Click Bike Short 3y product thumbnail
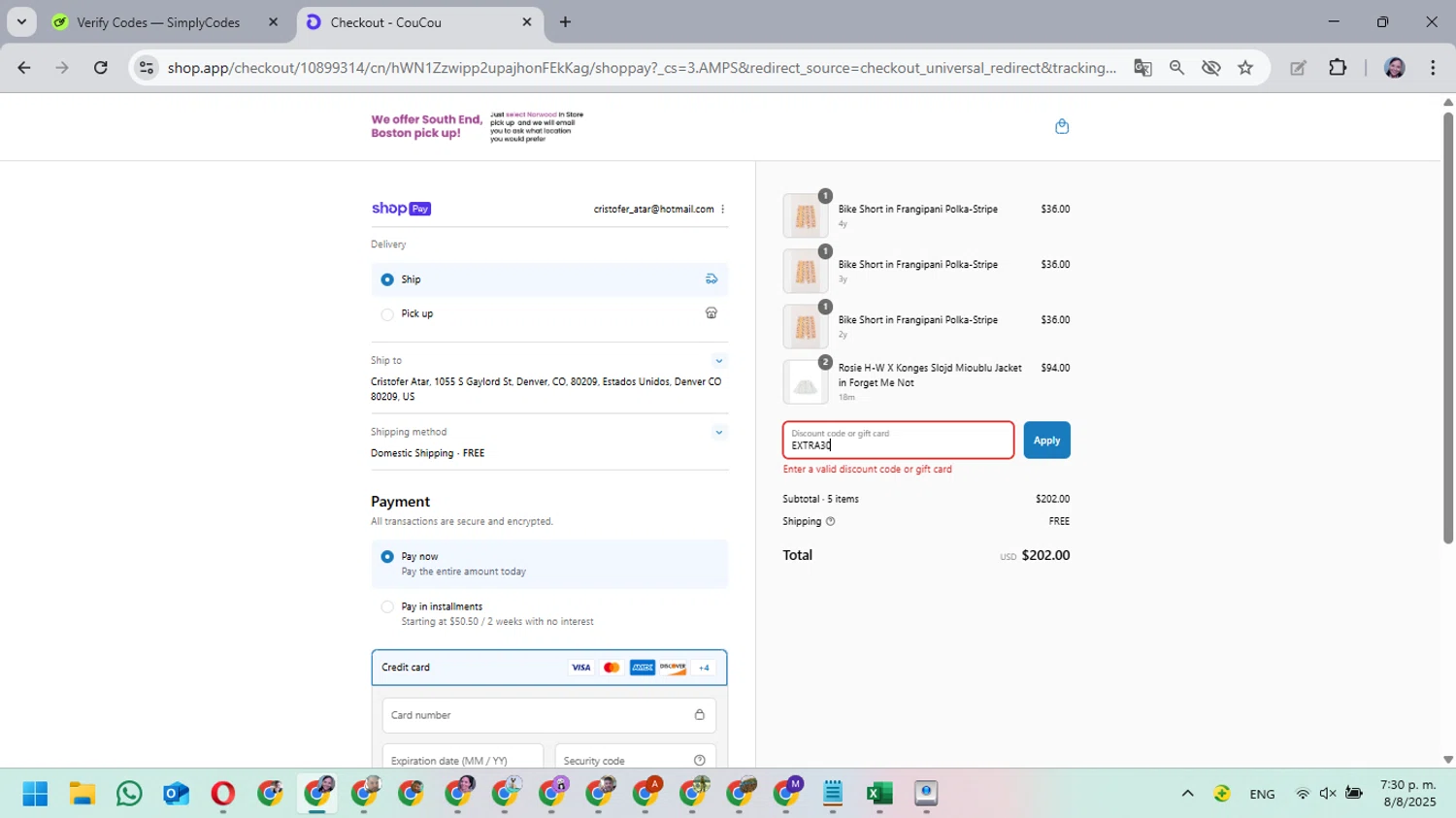1456x818 pixels. [806, 272]
